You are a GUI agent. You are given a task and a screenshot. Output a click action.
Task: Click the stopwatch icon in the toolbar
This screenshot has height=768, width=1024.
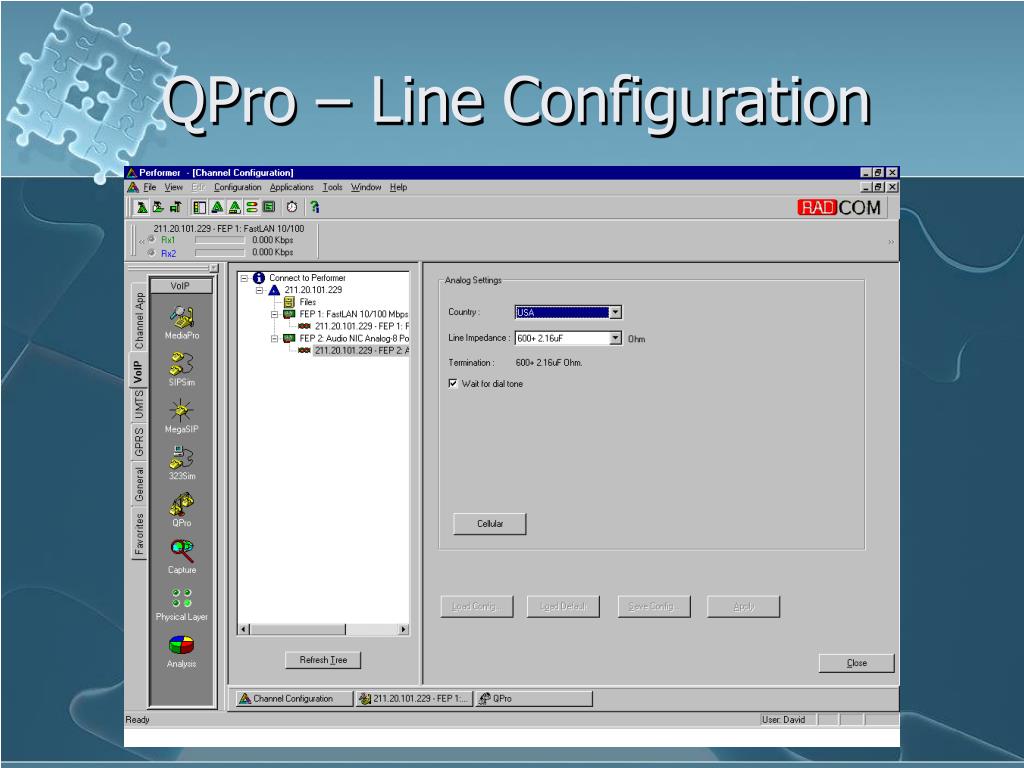tap(292, 207)
